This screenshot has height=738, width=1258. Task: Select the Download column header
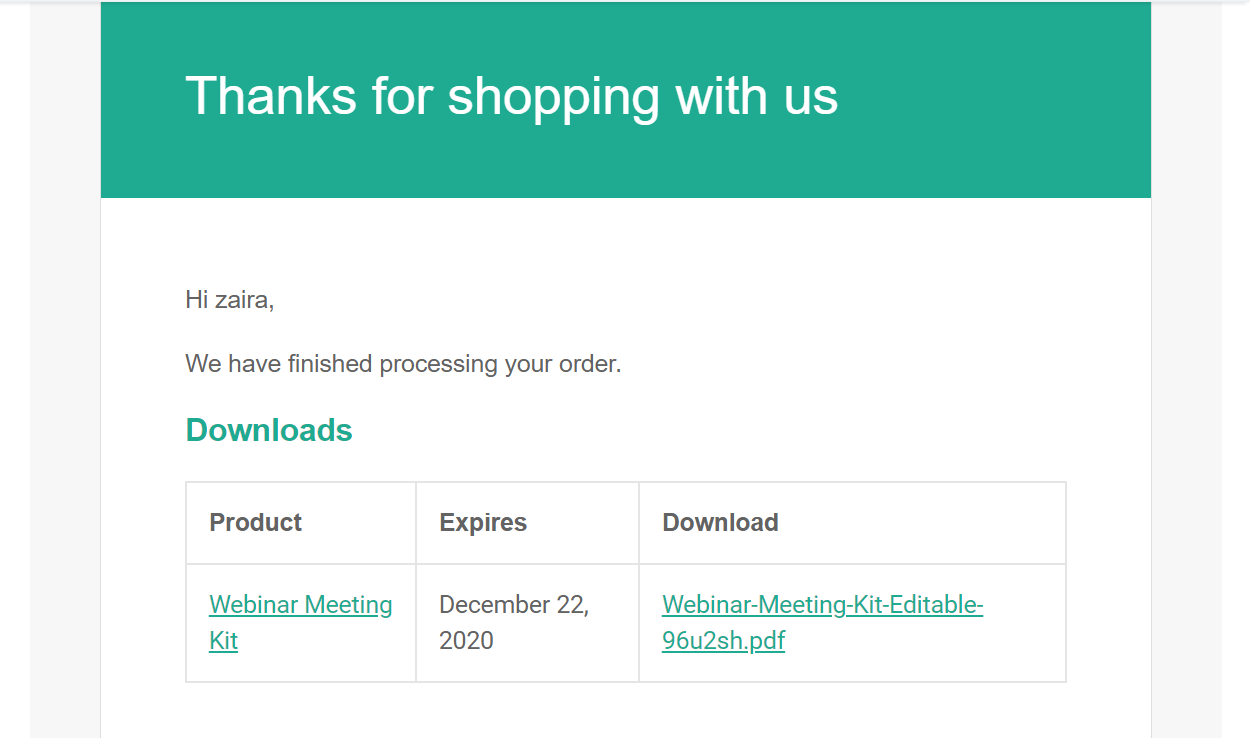(x=720, y=523)
